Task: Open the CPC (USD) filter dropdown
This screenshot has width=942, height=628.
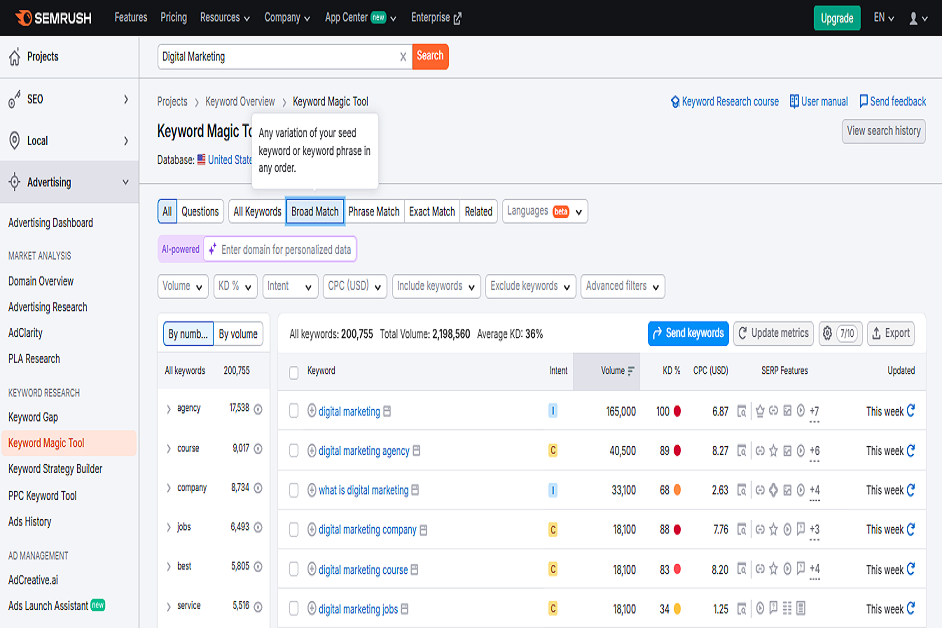Action: point(354,287)
